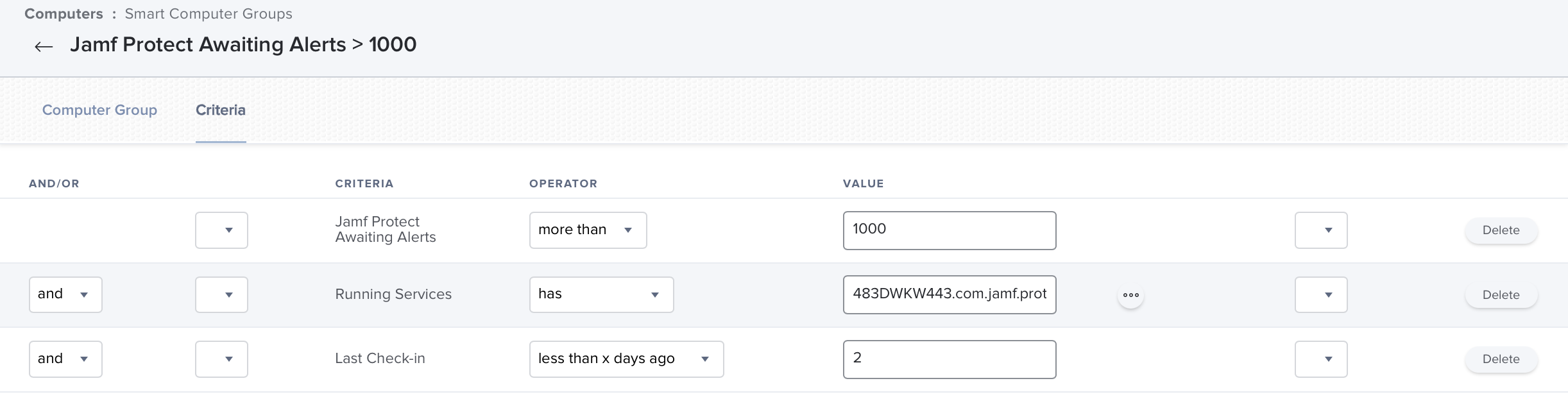Open opening-parenthesis dropdown for Jamf Protect row

(x=221, y=230)
